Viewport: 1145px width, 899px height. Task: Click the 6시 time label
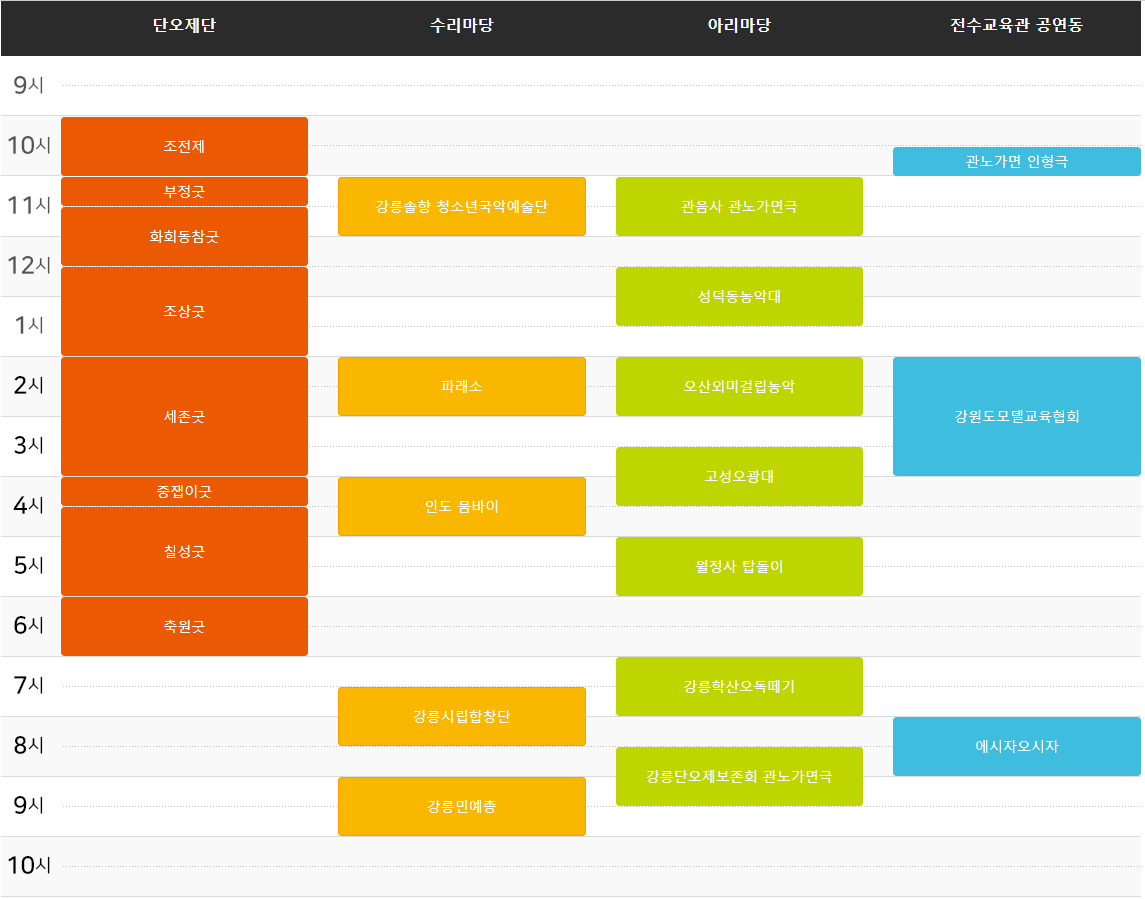pos(28,625)
